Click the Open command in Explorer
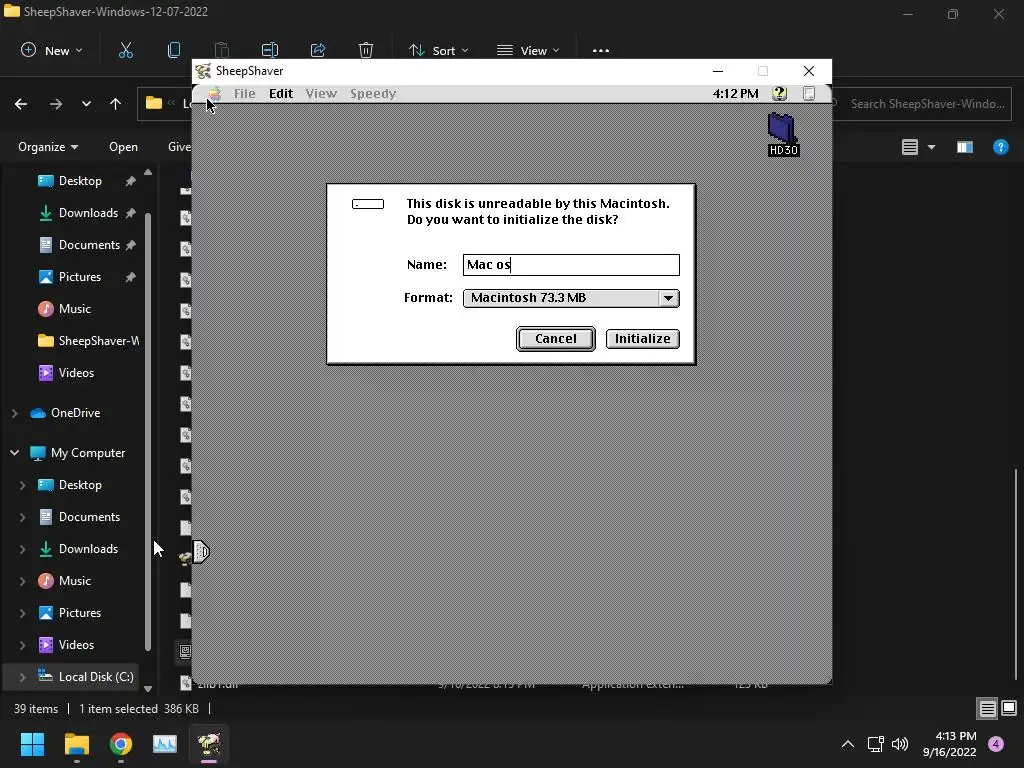Image resolution: width=1024 pixels, height=768 pixels. point(123,147)
